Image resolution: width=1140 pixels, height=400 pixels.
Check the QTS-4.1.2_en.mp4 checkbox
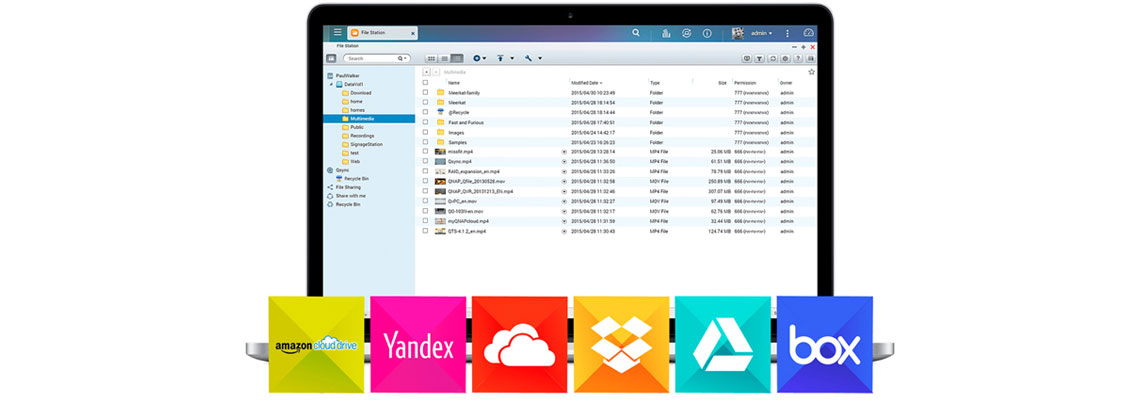point(425,231)
